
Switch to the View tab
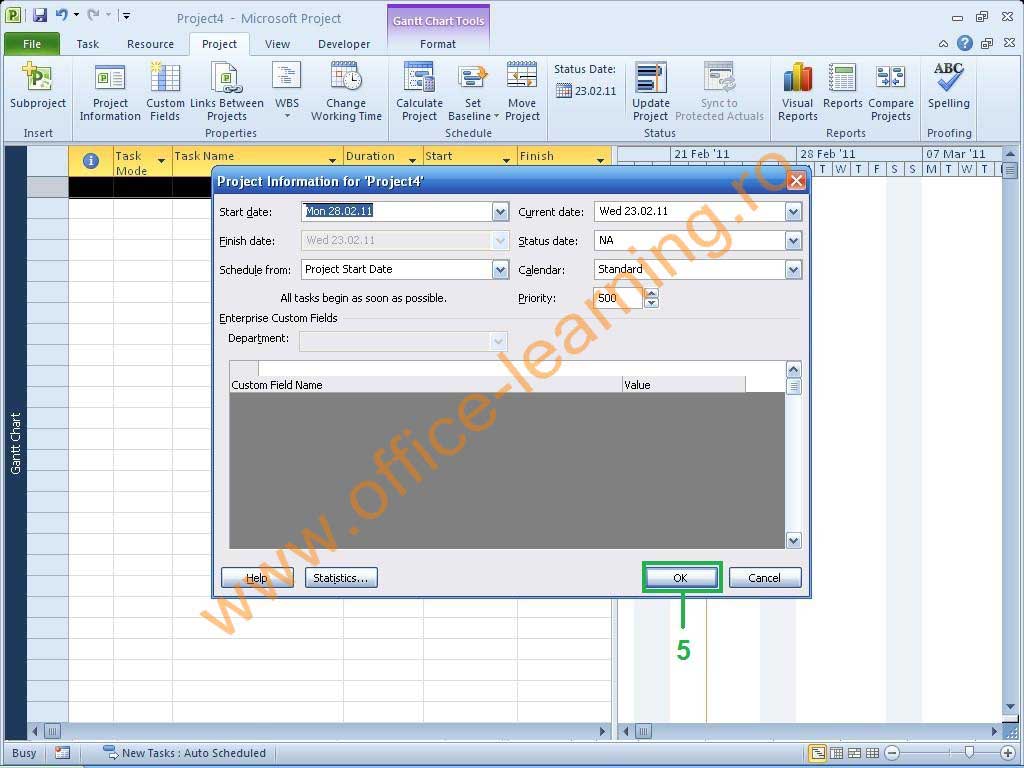pyautogui.click(x=277, y=44)
